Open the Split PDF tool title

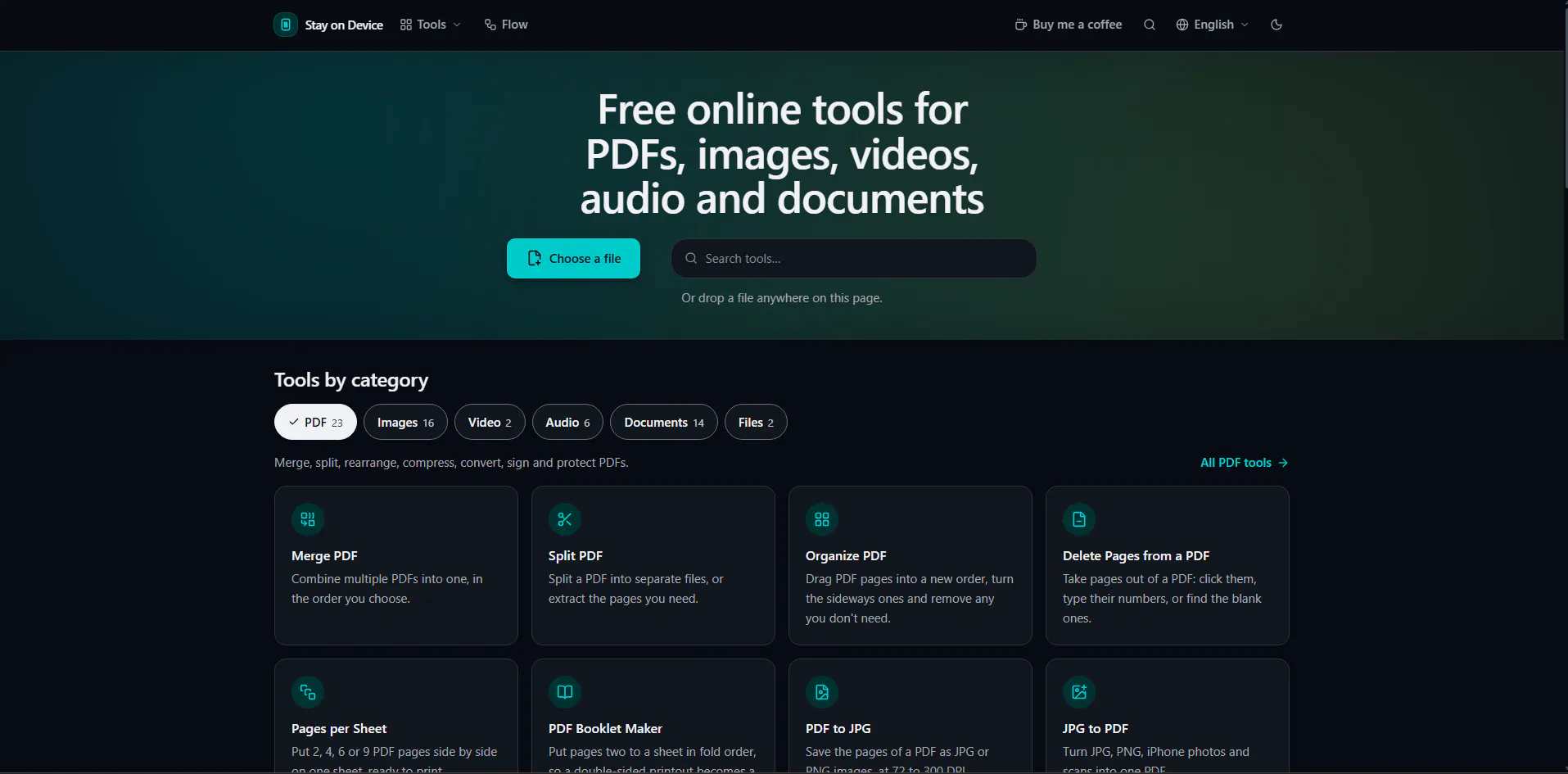click(576, 555)
